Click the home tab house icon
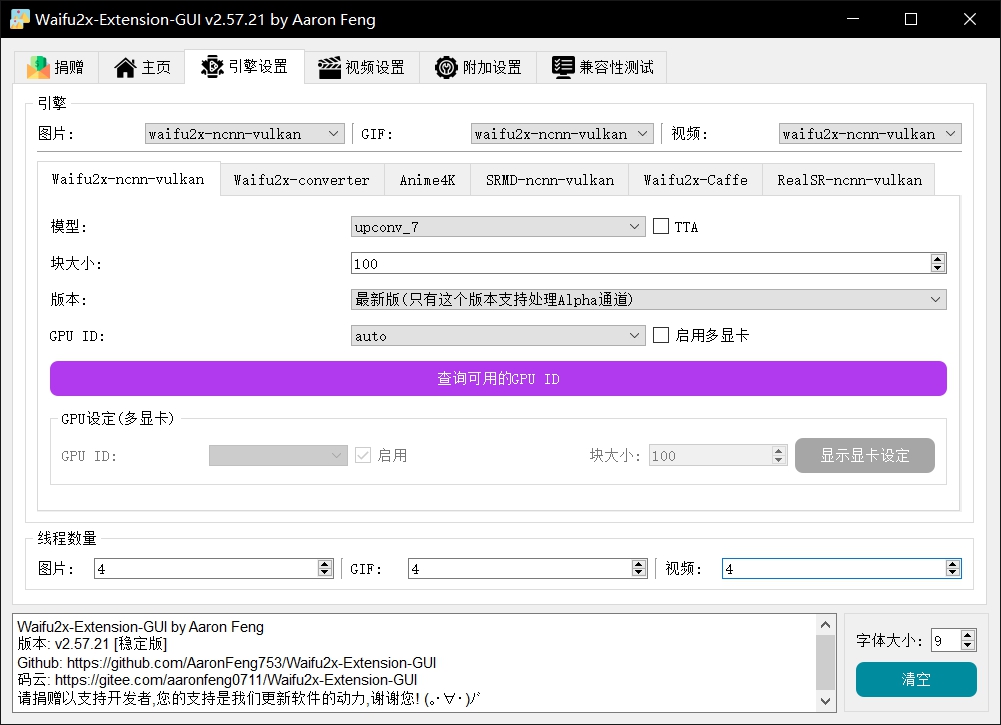 pos(125,67)
